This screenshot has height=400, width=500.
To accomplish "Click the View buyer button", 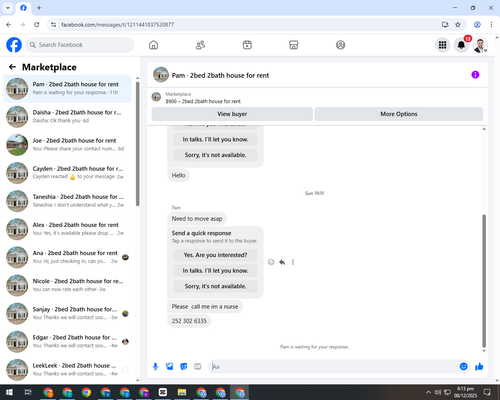I will (x=232, y=114).
